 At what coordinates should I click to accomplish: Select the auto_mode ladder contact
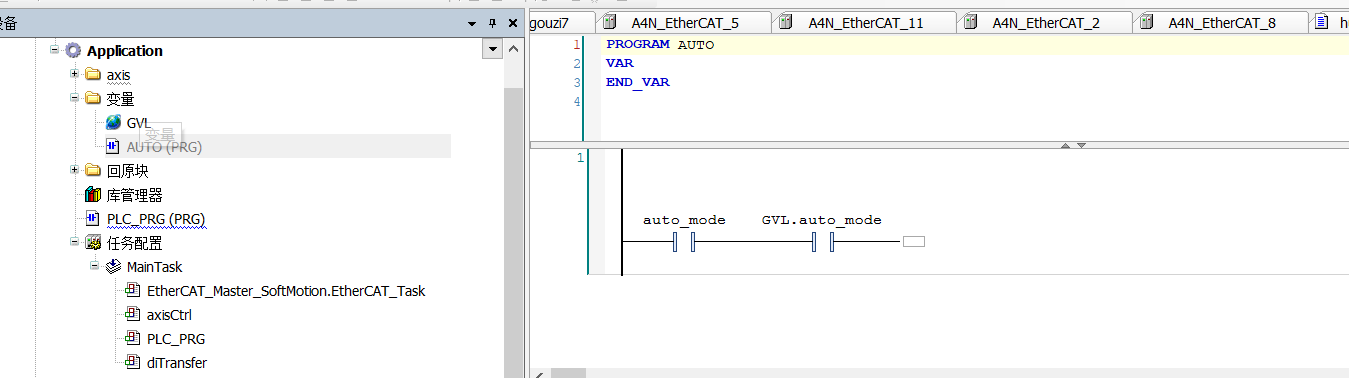684,242
